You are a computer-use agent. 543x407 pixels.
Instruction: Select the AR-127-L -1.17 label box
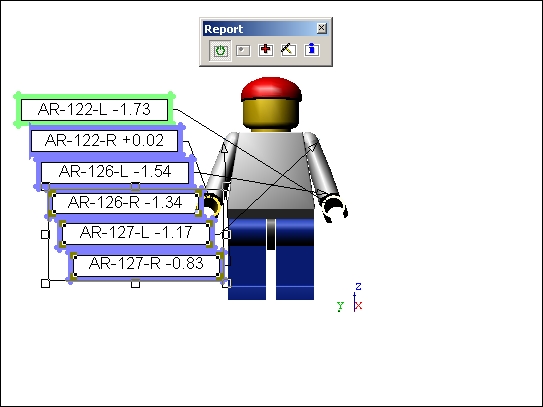click(136, 233)
